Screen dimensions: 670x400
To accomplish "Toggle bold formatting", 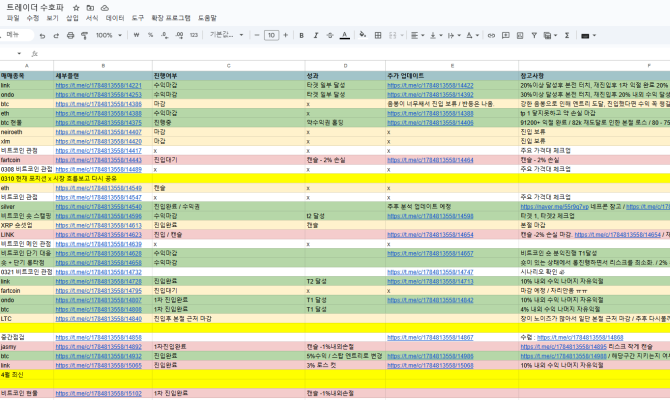I will (301, 35).
